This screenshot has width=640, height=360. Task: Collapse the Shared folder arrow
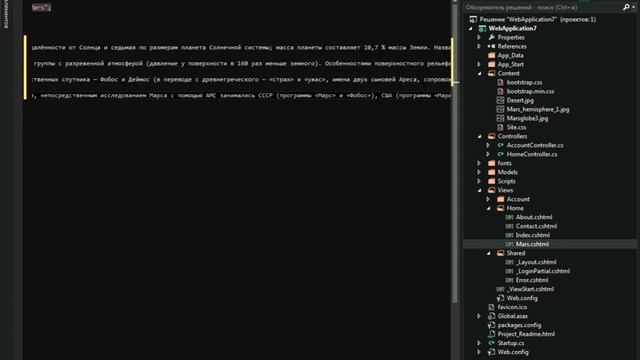pos(489,253)
